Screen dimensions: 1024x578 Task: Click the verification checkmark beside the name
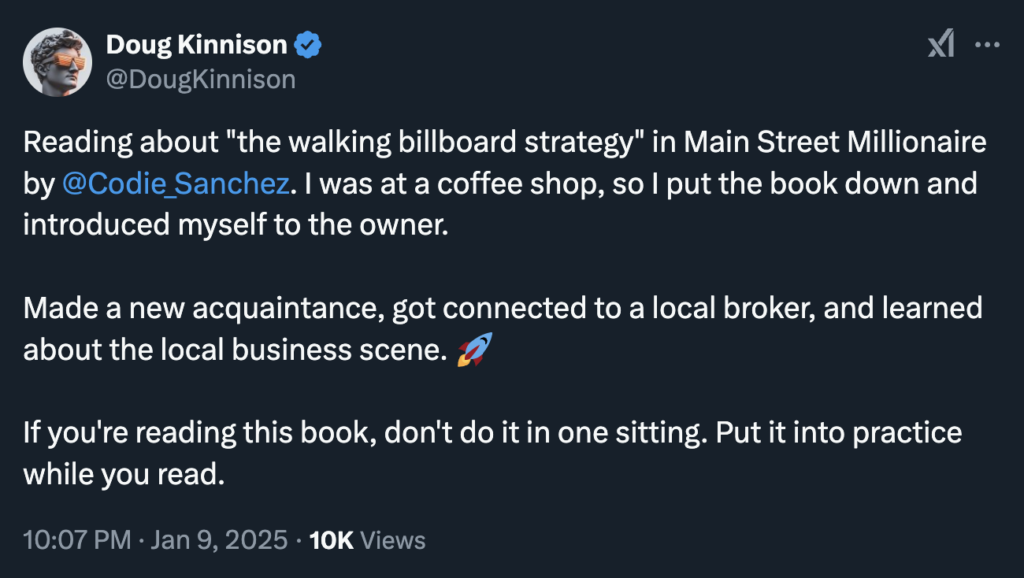pyautogui.click(x=308, y=43)
